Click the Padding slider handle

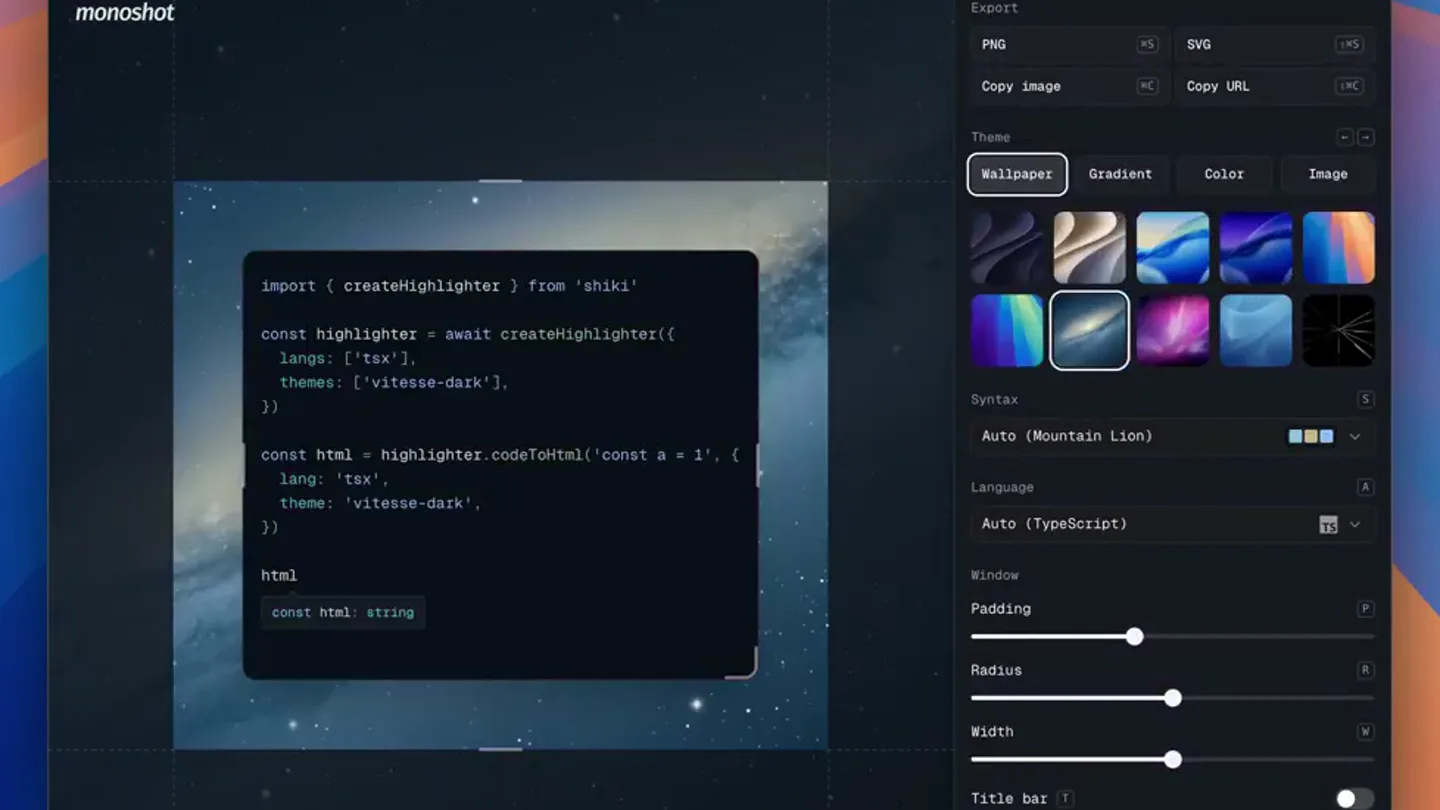click(x=1134, y=637)
